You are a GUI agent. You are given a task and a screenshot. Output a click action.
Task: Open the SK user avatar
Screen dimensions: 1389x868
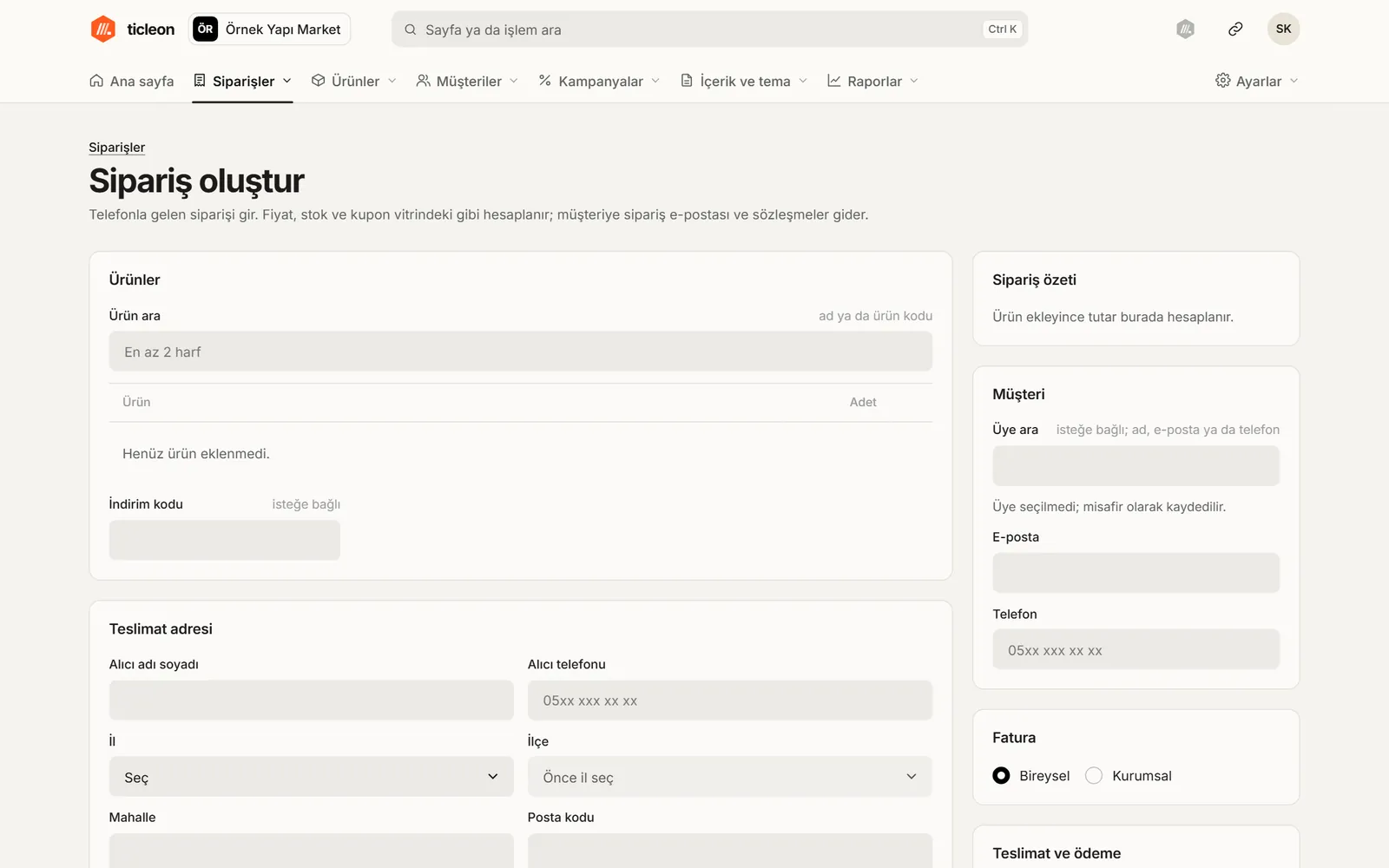click(x=1283, y=29)
